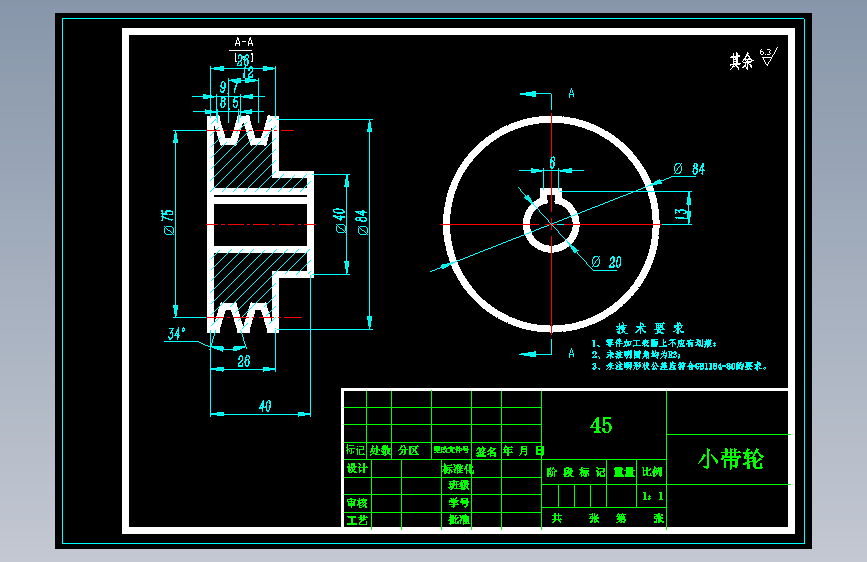Click the "7" dimension above the grooves
Image resolution: width=867 pixels, height=562 pixels.
[x=236, y=87]
